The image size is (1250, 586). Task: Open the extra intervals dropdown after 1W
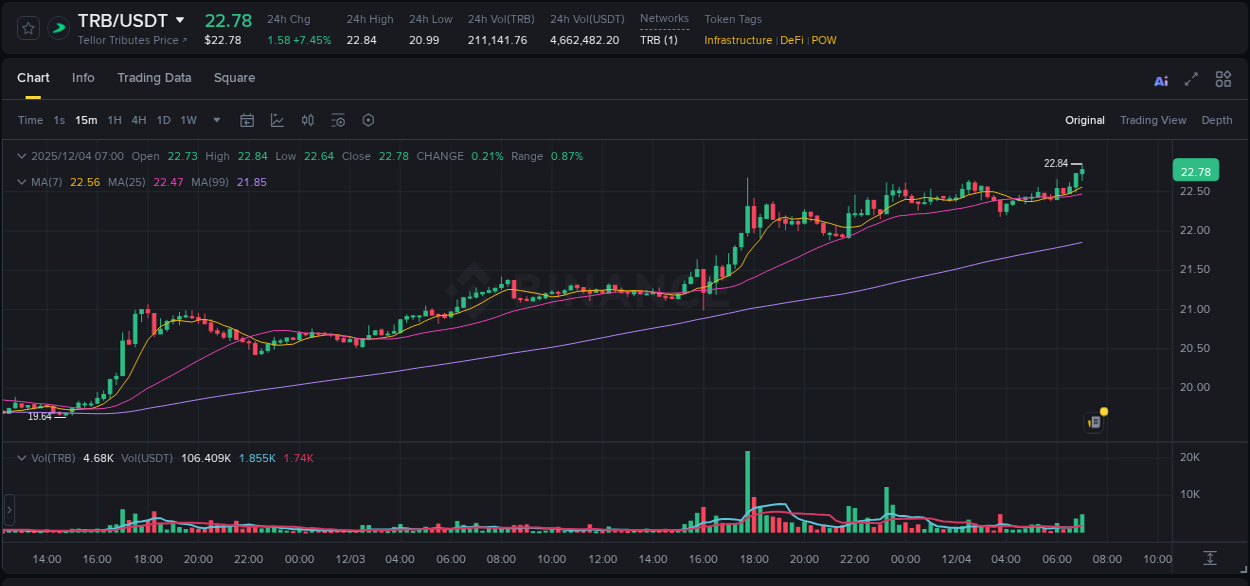pos(215,120)
